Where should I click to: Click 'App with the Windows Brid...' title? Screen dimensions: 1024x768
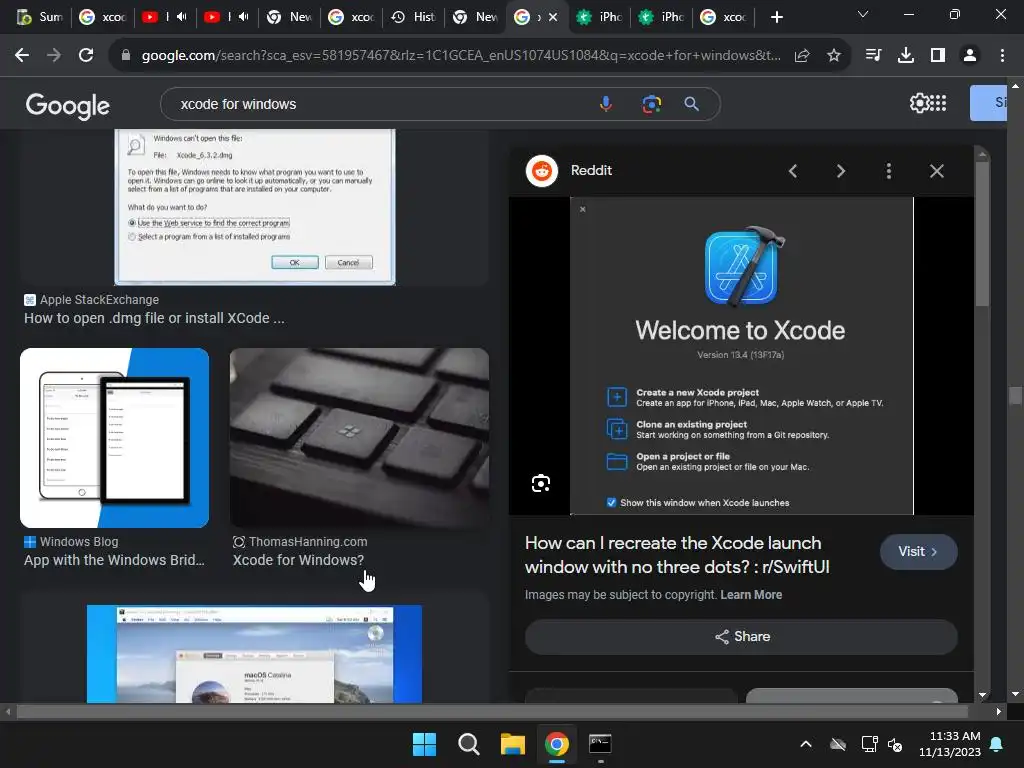114,560
